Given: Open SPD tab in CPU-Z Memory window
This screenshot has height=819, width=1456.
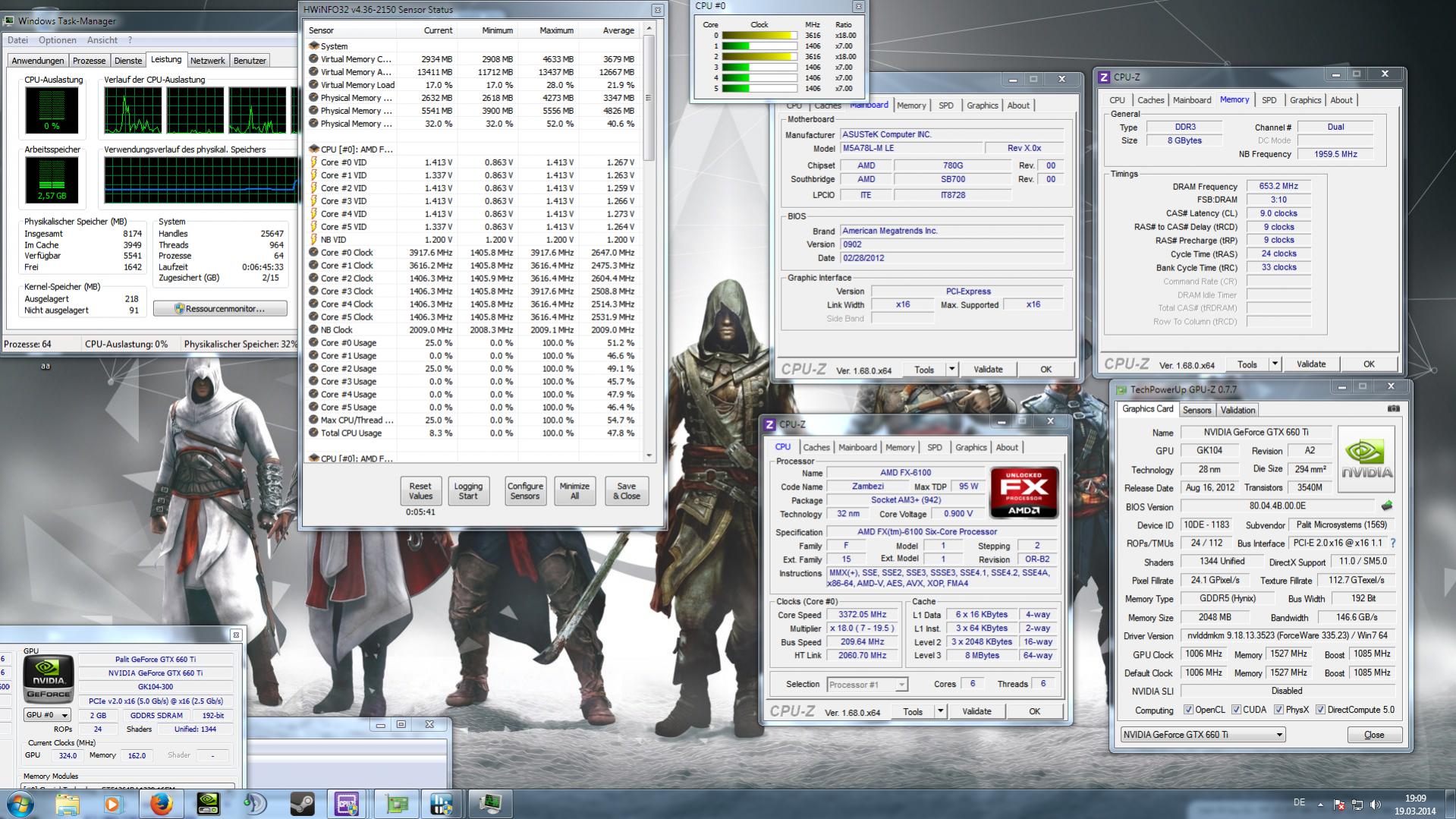Looking at the screenshot, I should pos(1269,100).
